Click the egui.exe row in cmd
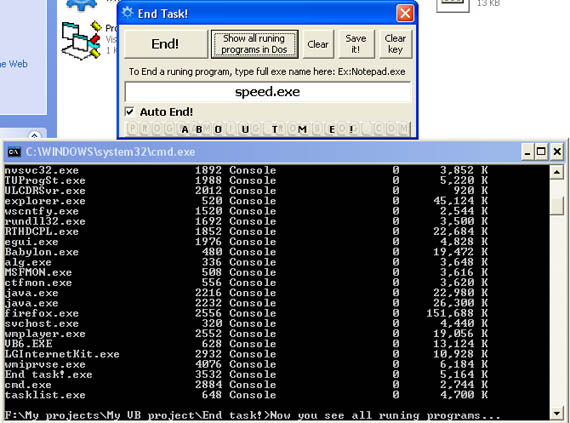570x423 pixels. pos(246,242)
